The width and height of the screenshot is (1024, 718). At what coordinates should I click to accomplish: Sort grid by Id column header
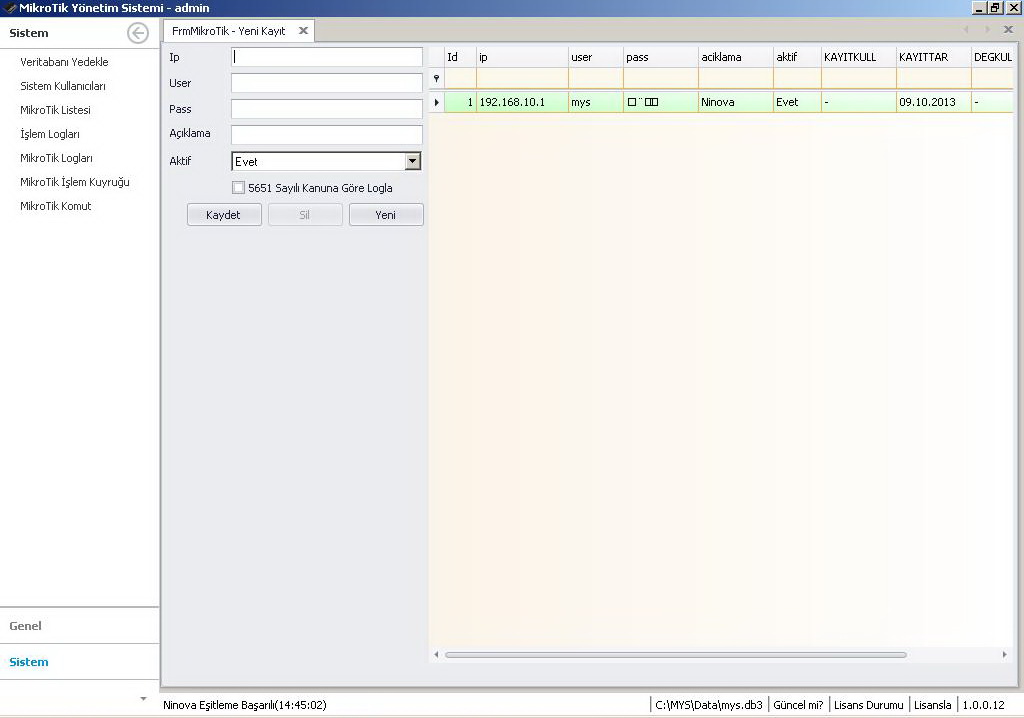point(460,57)
